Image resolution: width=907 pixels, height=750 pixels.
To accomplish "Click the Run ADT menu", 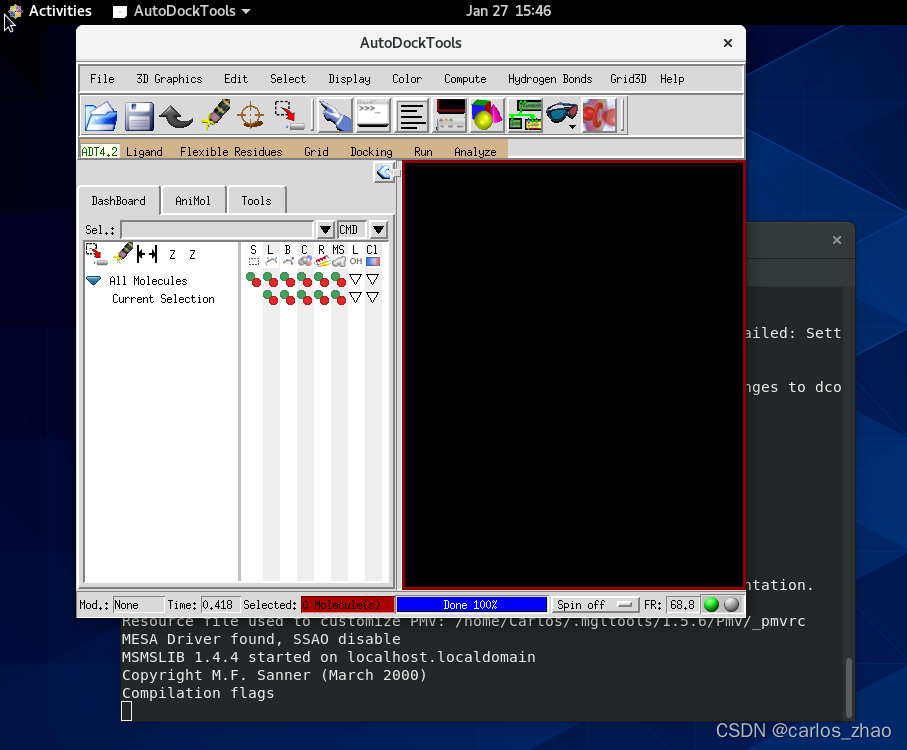I will coord(423,152).
